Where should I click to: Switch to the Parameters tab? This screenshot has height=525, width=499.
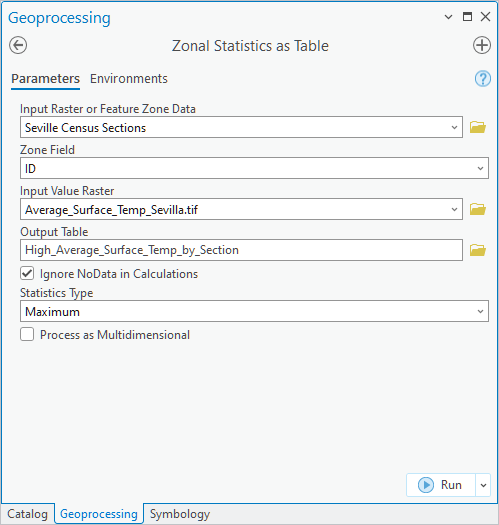pos(46,79)
